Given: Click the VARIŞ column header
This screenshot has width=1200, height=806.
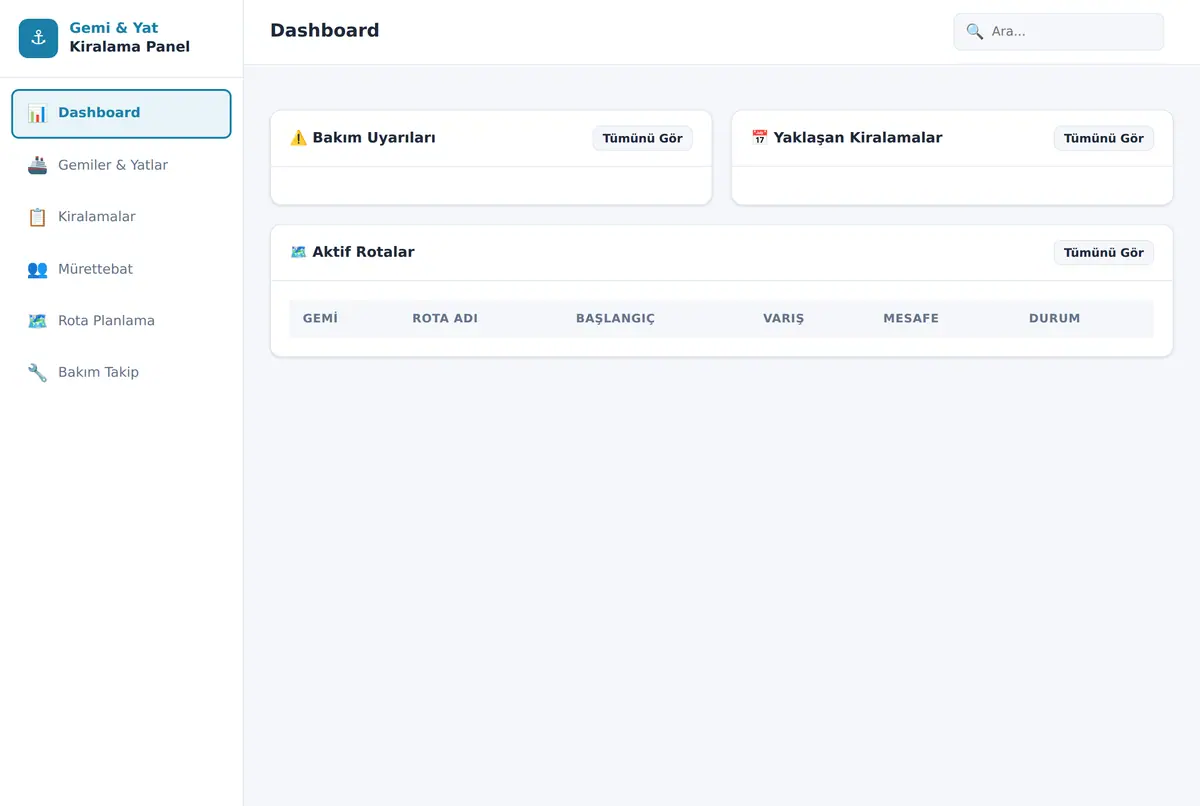Looking at the screenshot, I should tap(783, 319).
